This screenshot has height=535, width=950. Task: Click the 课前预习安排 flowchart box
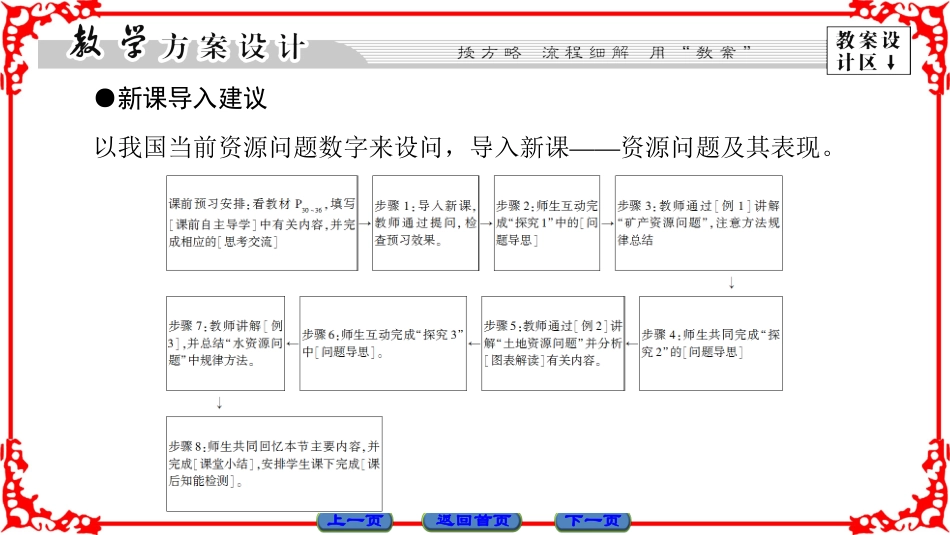pos(262,223)
